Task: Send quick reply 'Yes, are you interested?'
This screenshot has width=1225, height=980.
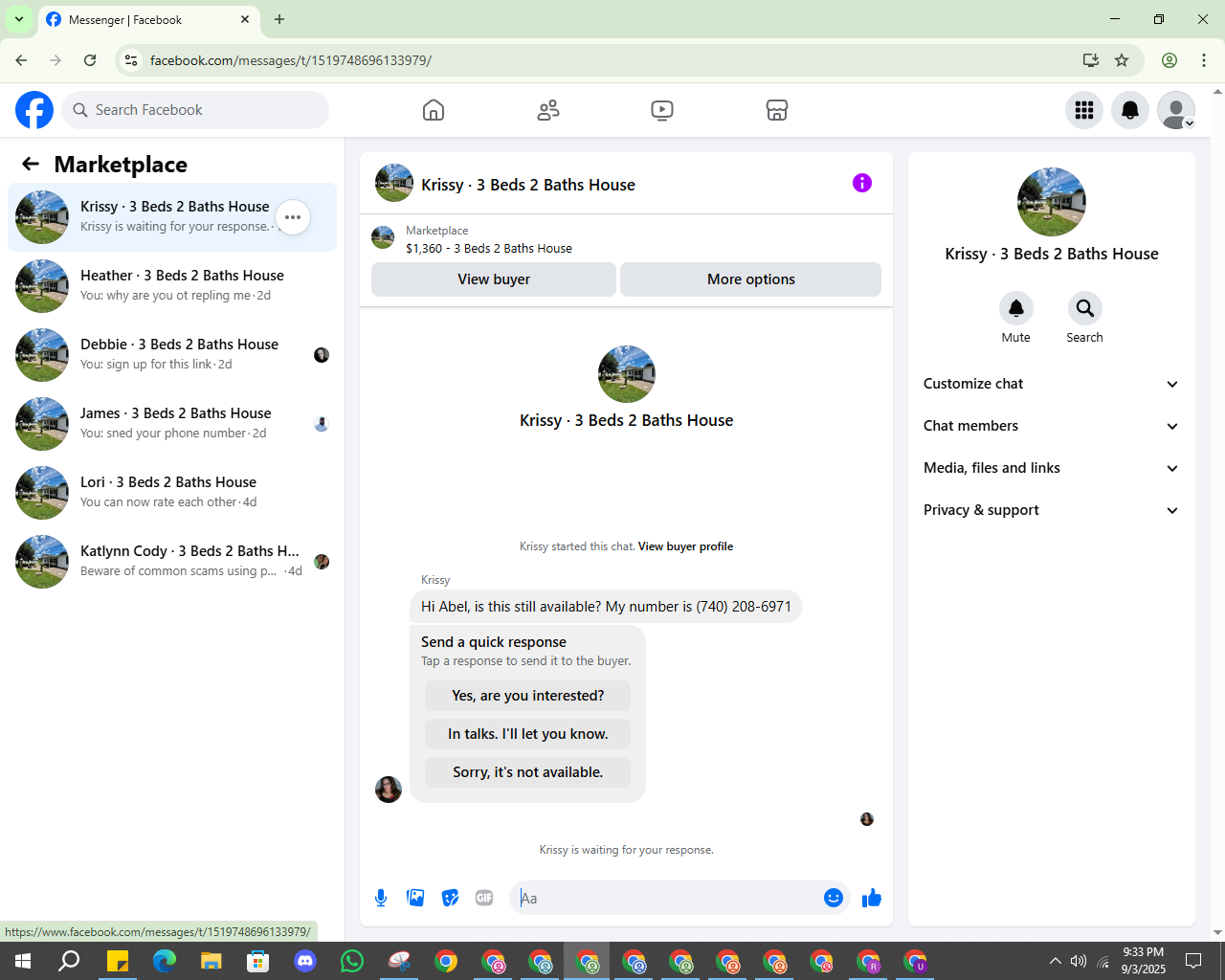Action: 528,696
